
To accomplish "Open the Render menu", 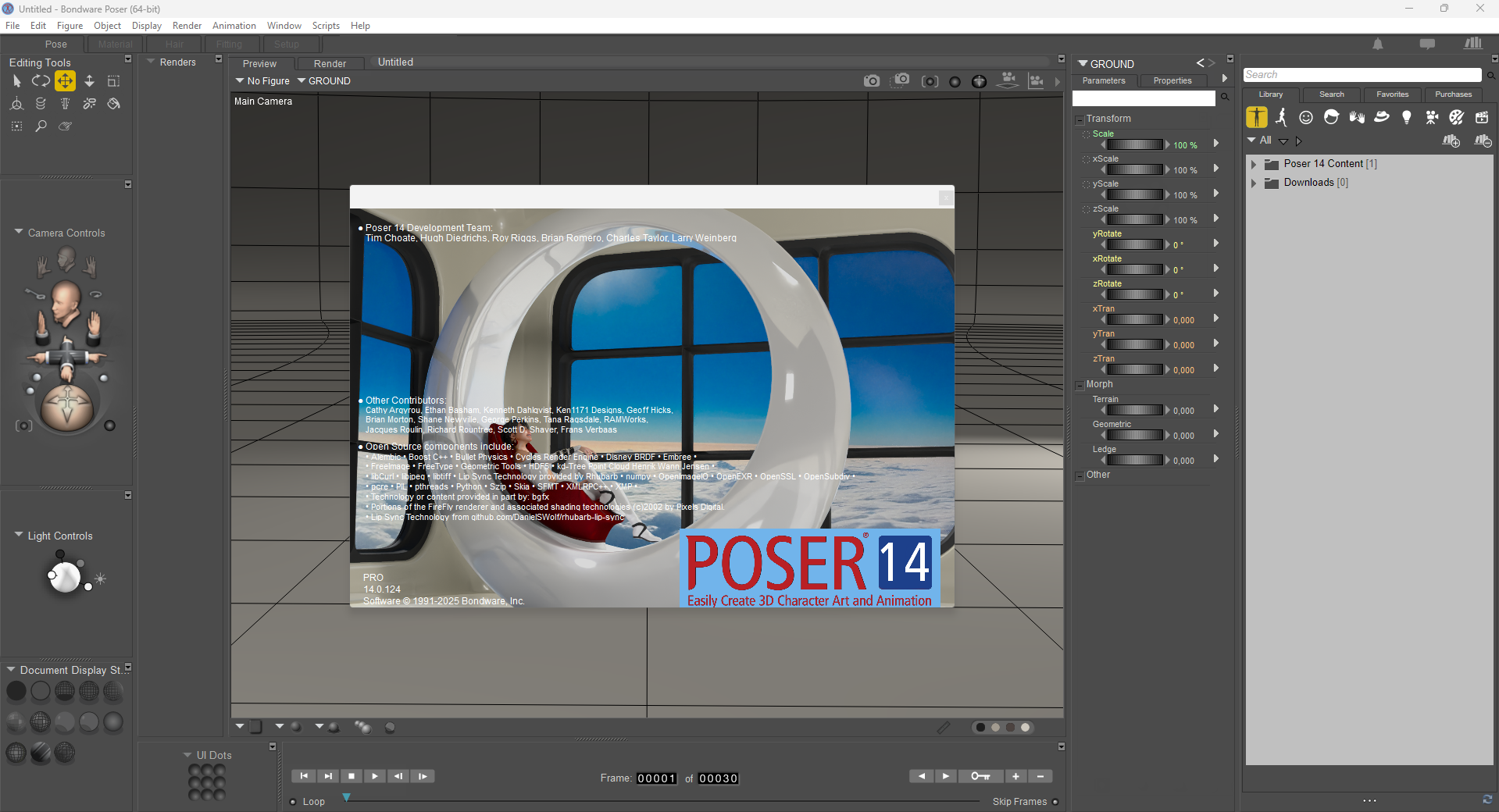I will pos(187,26).
